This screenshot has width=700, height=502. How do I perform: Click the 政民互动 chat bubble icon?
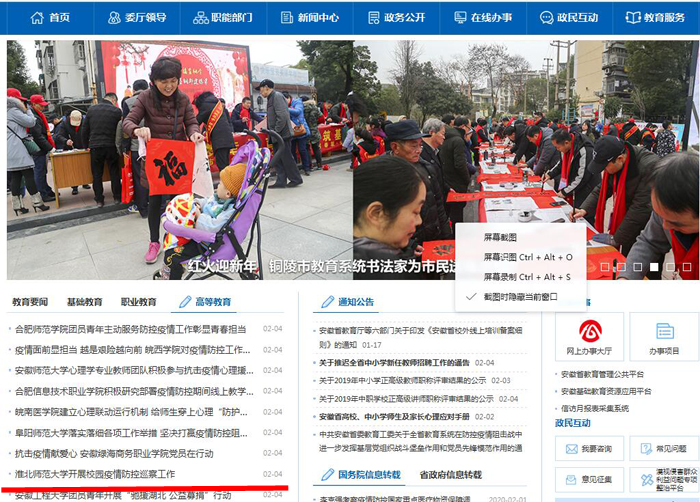[x=546, y=18]
